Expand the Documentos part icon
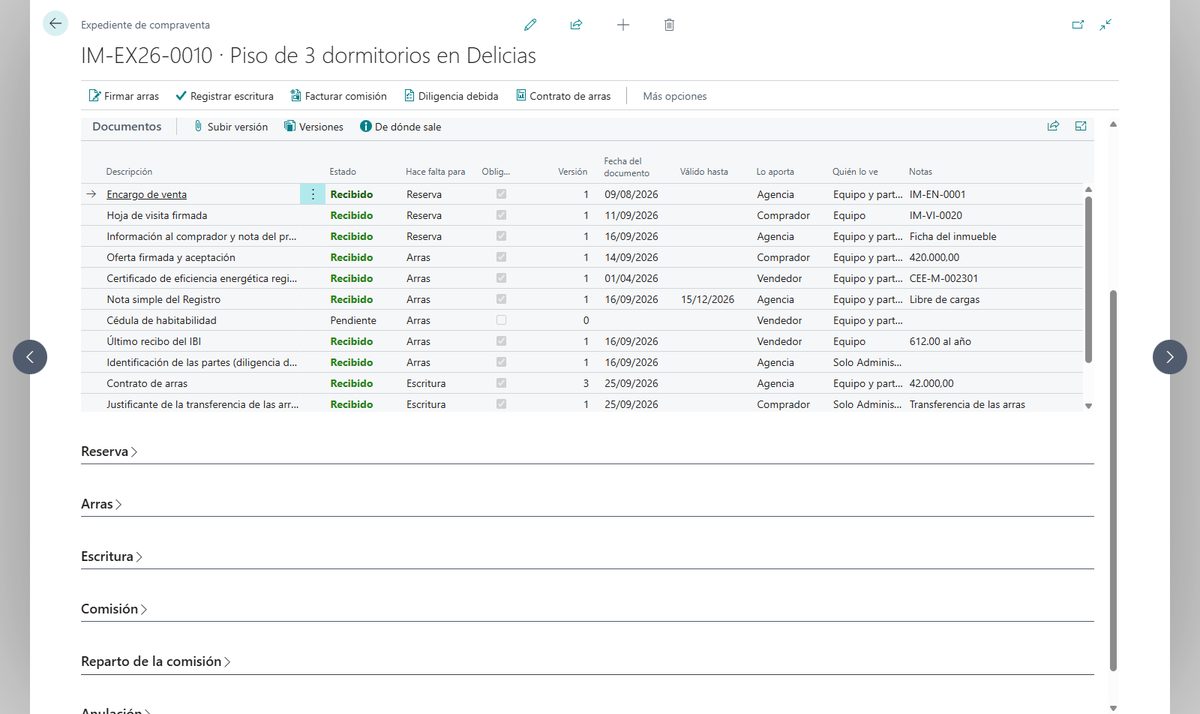The height and width of the screenshot is (714, 1200). tap(1081, 127)
